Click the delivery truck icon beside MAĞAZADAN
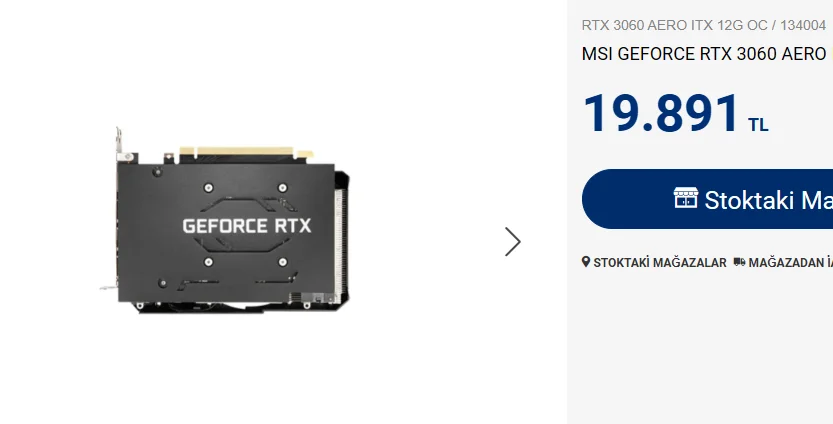The width and height of the screenshot is (833, 424). point(739,262)
